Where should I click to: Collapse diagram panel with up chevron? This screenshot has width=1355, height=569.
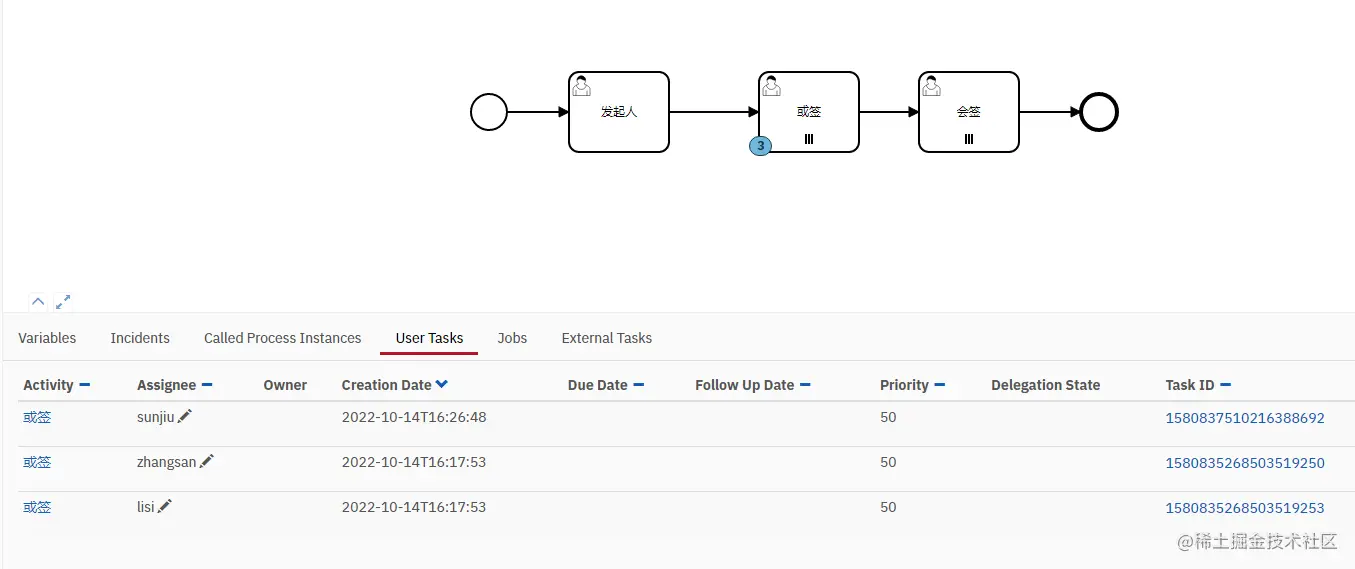coord(38,301)
